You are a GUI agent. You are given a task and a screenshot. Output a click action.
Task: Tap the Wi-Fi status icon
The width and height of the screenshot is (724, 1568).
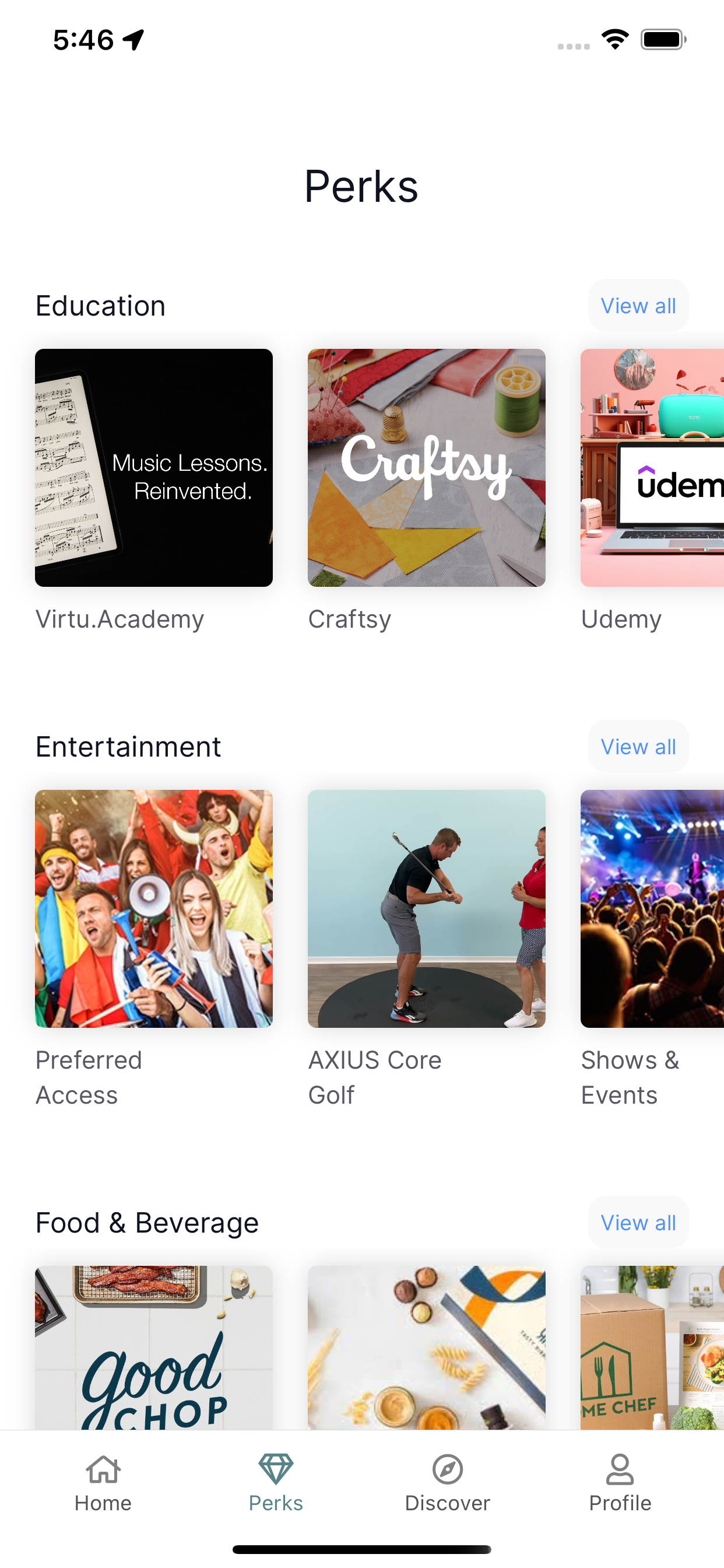(x=615, y=40)
